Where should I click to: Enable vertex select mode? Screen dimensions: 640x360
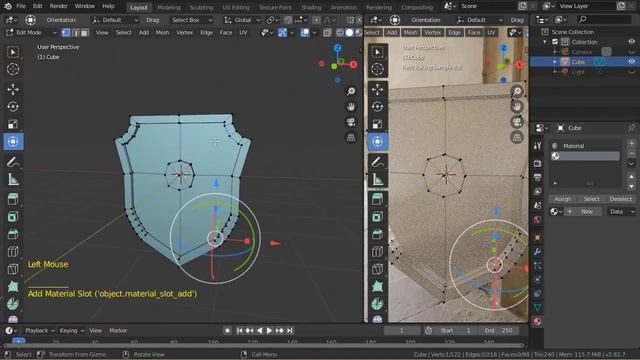(66, 33)
